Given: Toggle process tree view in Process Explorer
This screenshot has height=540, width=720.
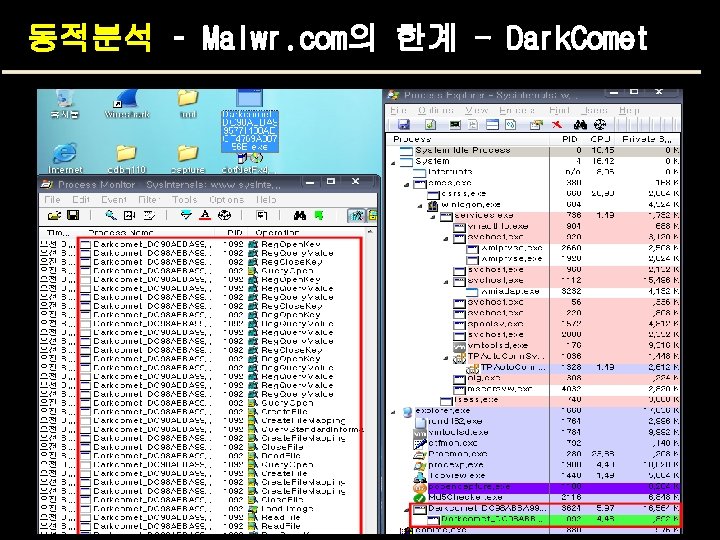Looking at the screenshot, I should click(473, 124).
